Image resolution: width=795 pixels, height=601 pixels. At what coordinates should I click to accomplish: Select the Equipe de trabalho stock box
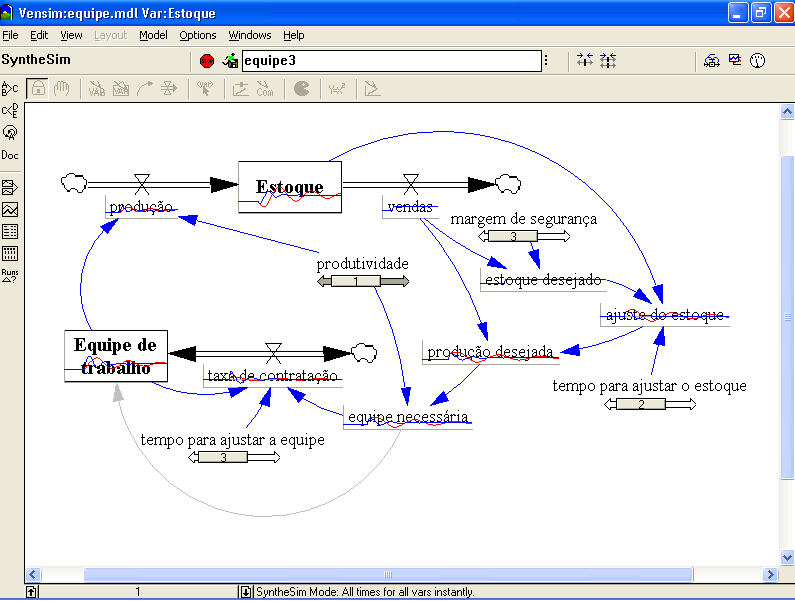(115, 356)
